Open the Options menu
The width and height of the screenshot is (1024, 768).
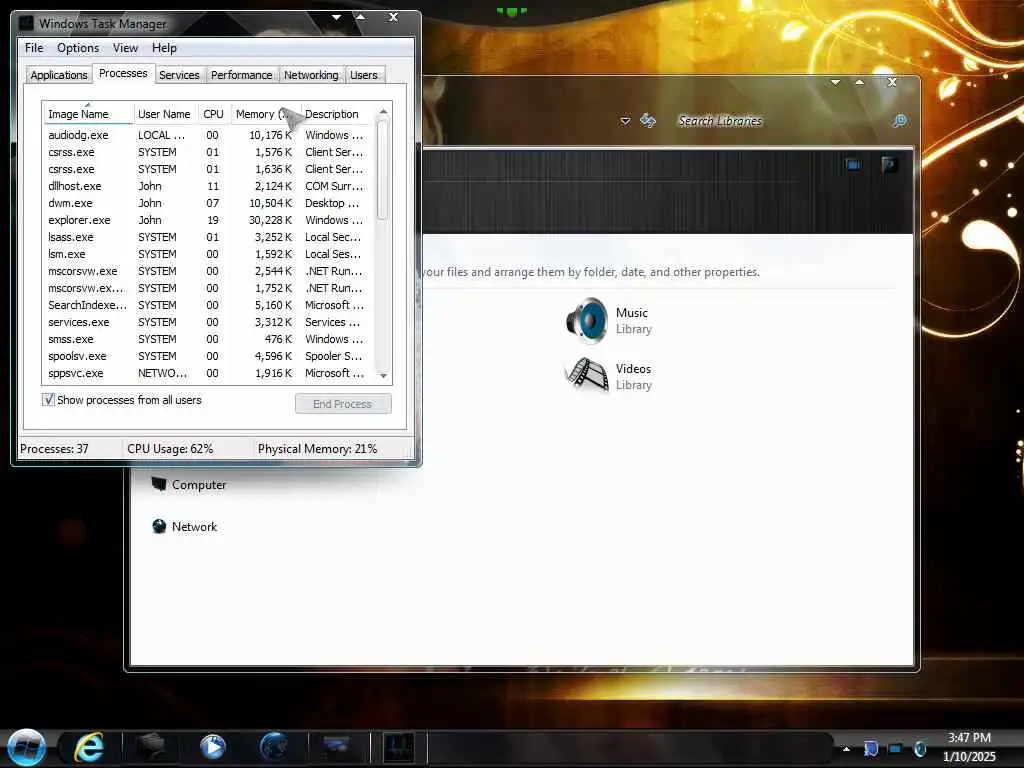[x=78, y=48]
